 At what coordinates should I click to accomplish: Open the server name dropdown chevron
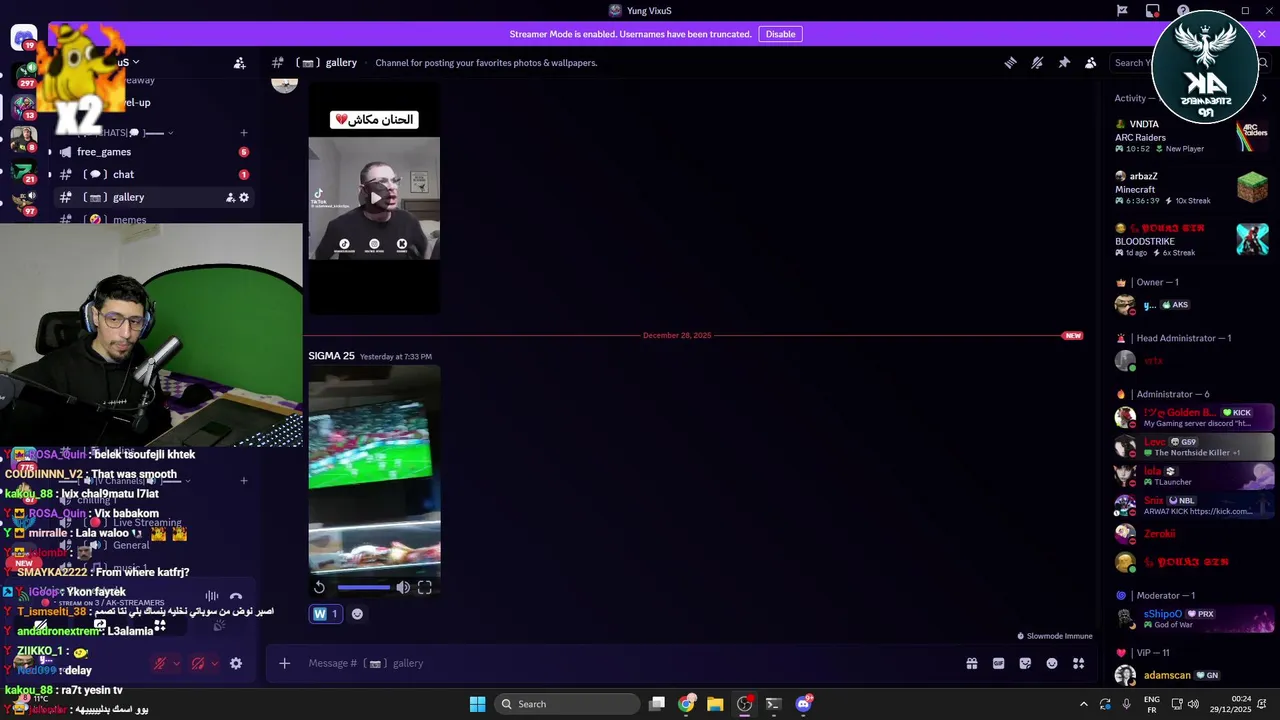tap(136, 62)
